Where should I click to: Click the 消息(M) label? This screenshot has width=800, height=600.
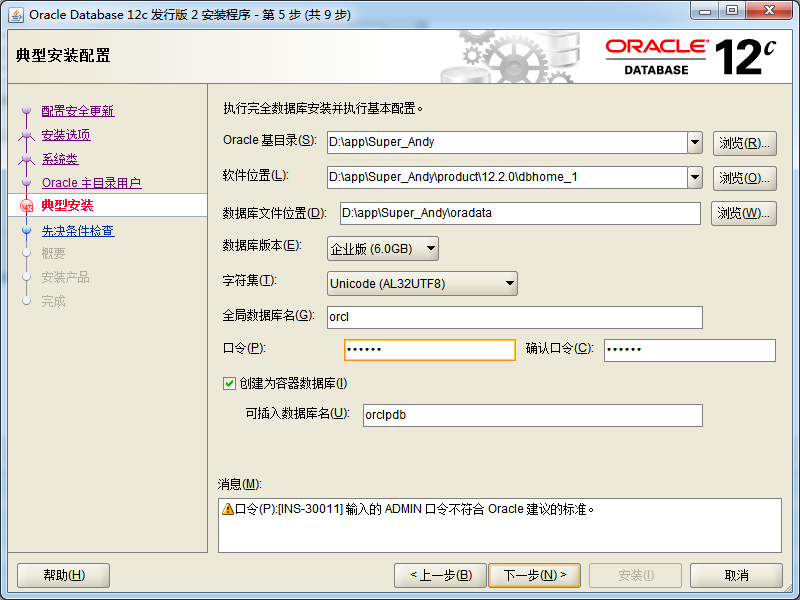coord(239,484)
